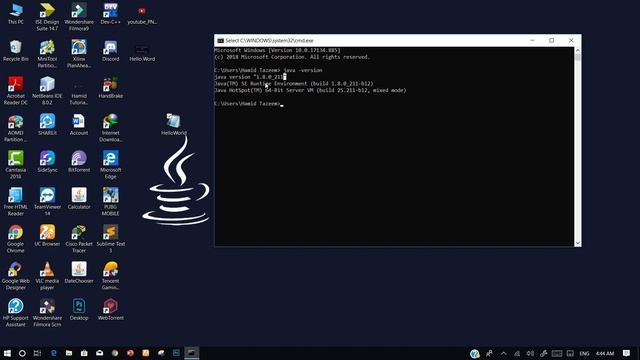Screen dimensions: 640x360
Task: Open cmd.exe title bar system icon
Action: (220, 40)
